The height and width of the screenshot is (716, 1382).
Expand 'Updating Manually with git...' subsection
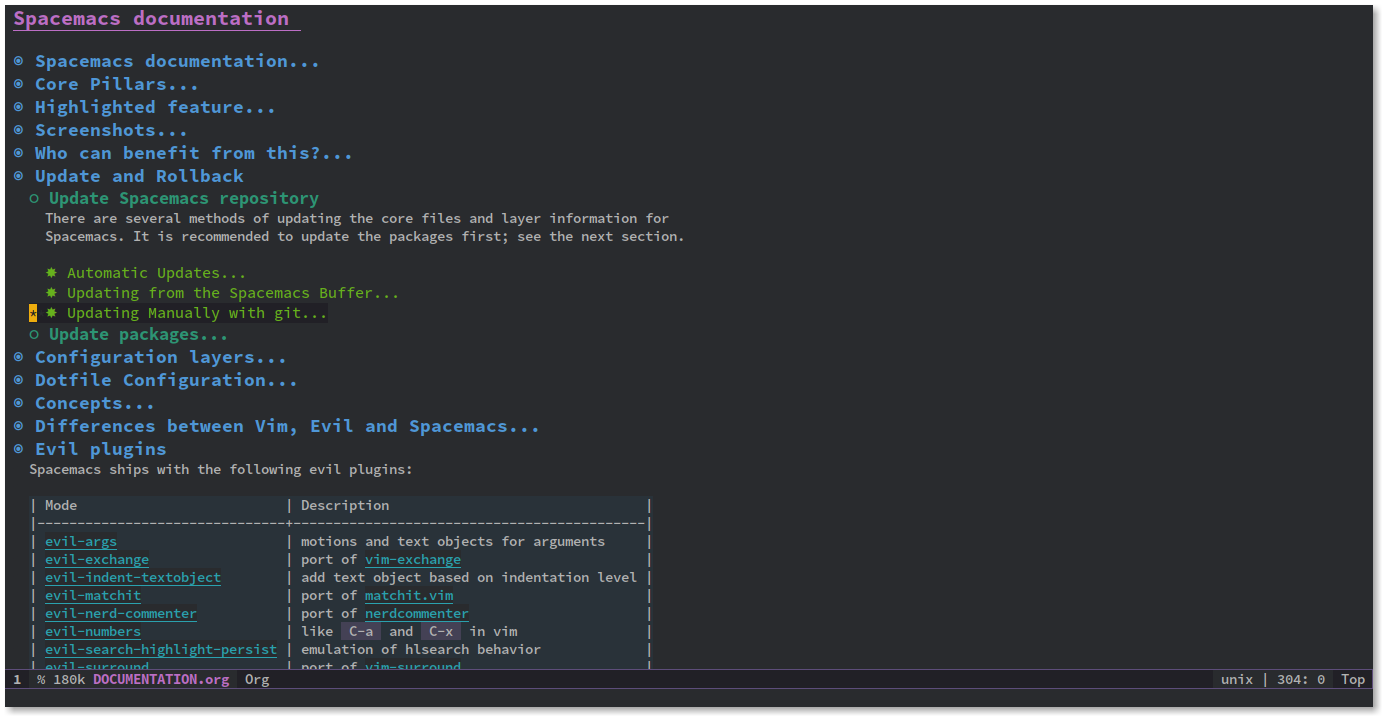click(197, 313)
